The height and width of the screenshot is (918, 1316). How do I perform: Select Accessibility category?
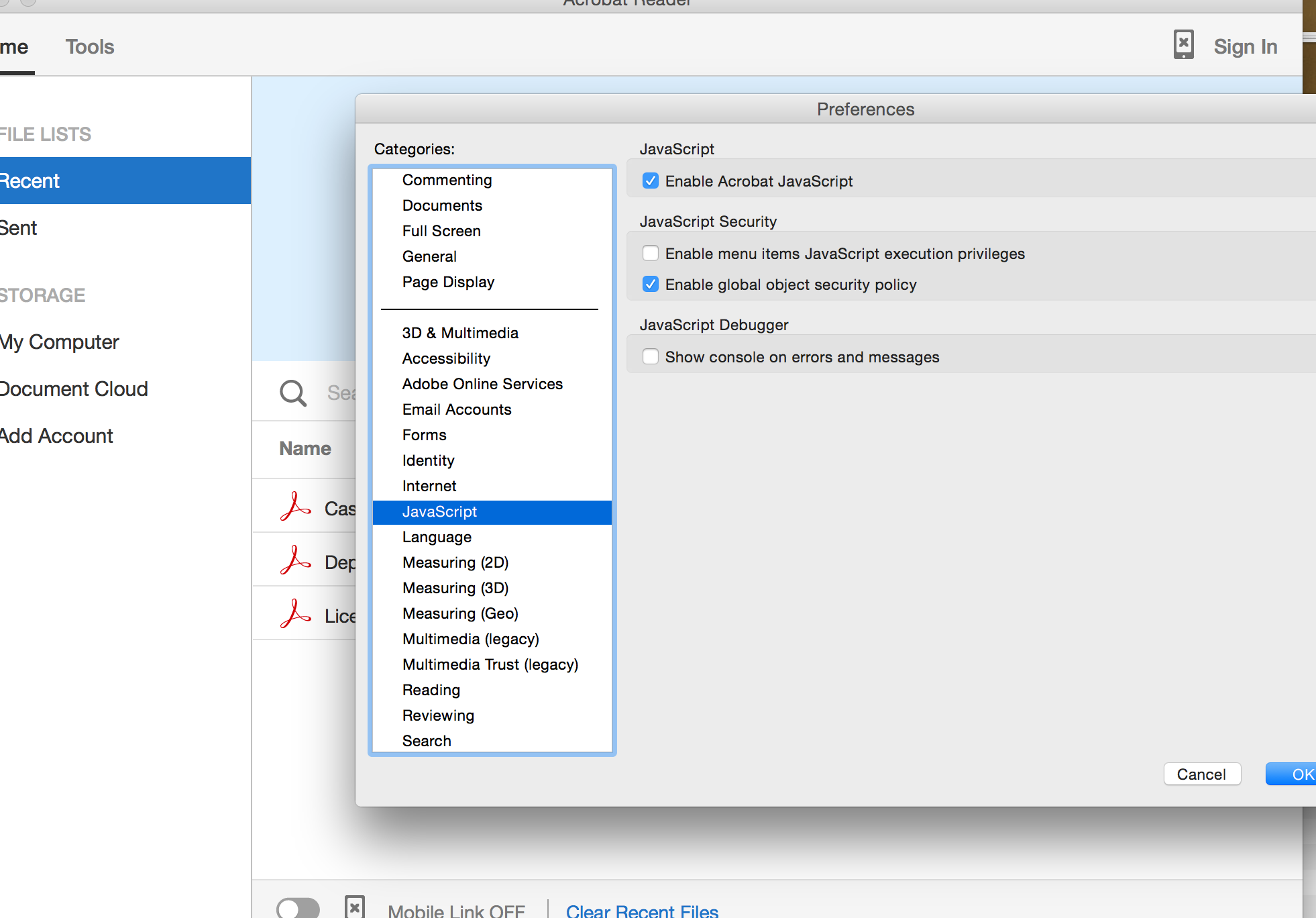(492, 358)
